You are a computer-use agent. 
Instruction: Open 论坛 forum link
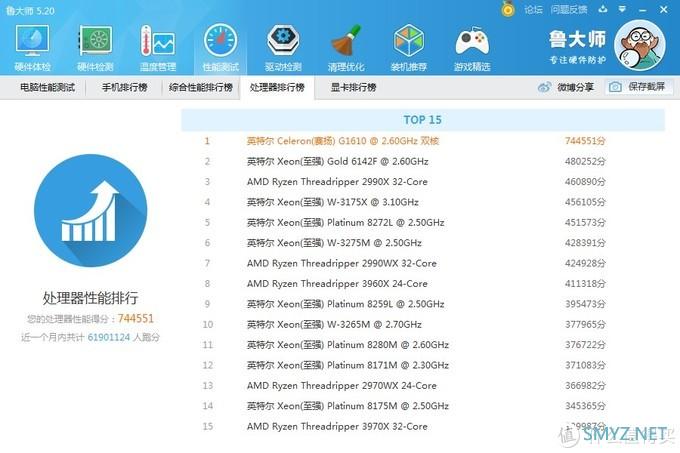click(x=533, y=10)
